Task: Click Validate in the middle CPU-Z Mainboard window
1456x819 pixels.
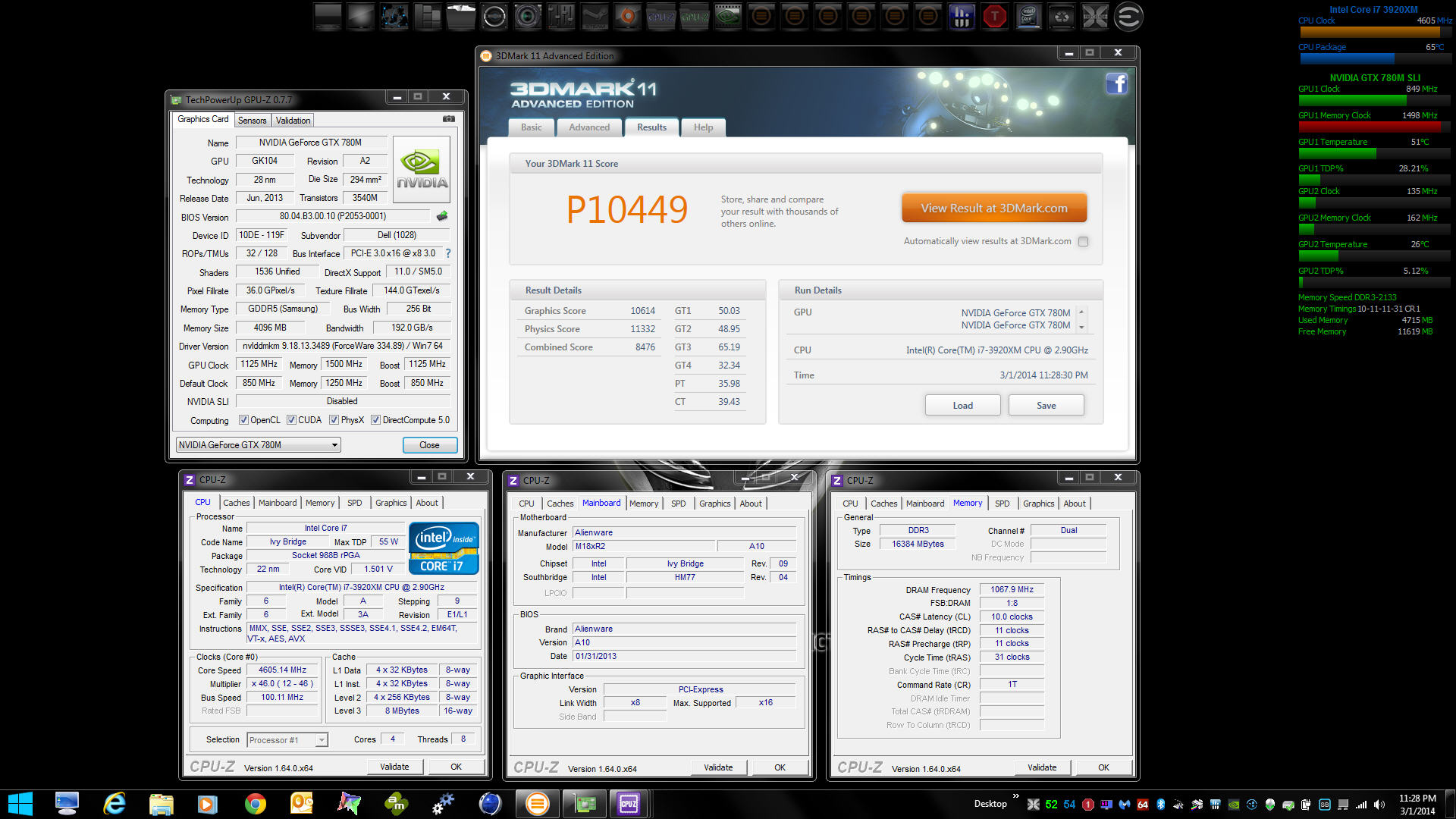Action: tap(718, 767)
